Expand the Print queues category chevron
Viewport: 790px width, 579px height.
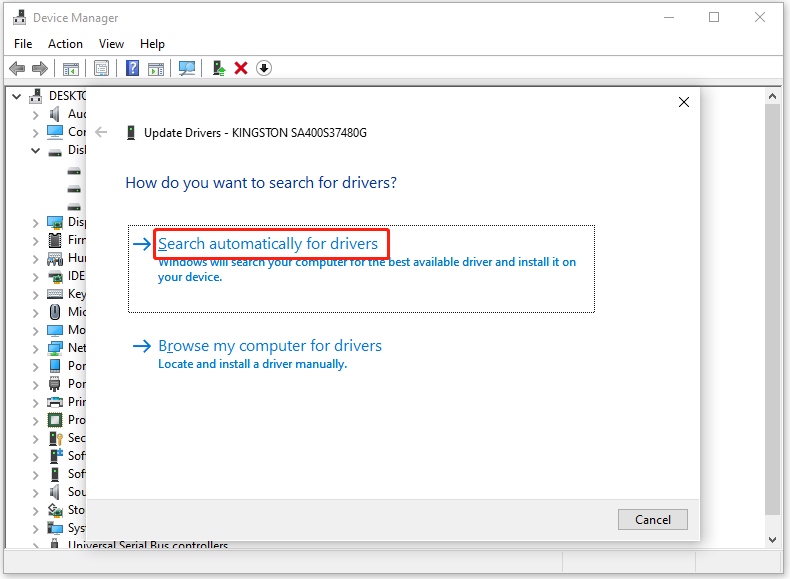[x=35, y=403]
